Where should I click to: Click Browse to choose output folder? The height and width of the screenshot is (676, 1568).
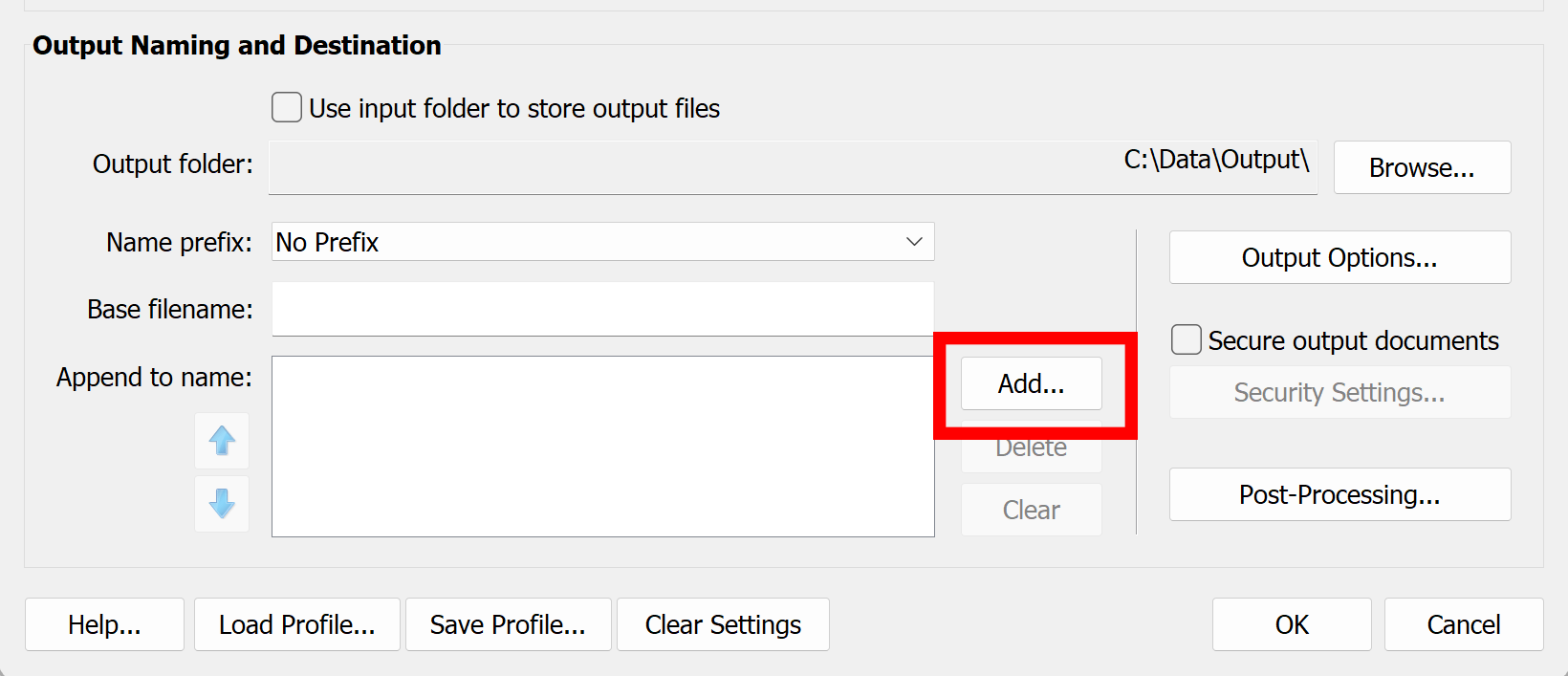click(1422, 167)
